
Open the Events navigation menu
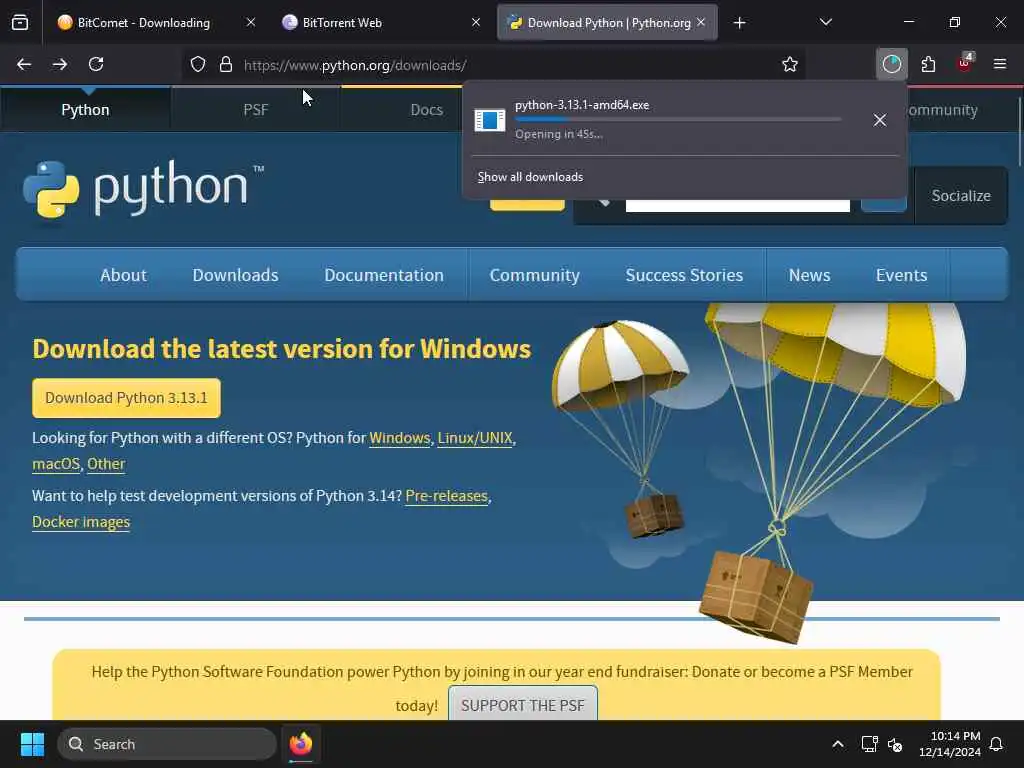(901, 275)
